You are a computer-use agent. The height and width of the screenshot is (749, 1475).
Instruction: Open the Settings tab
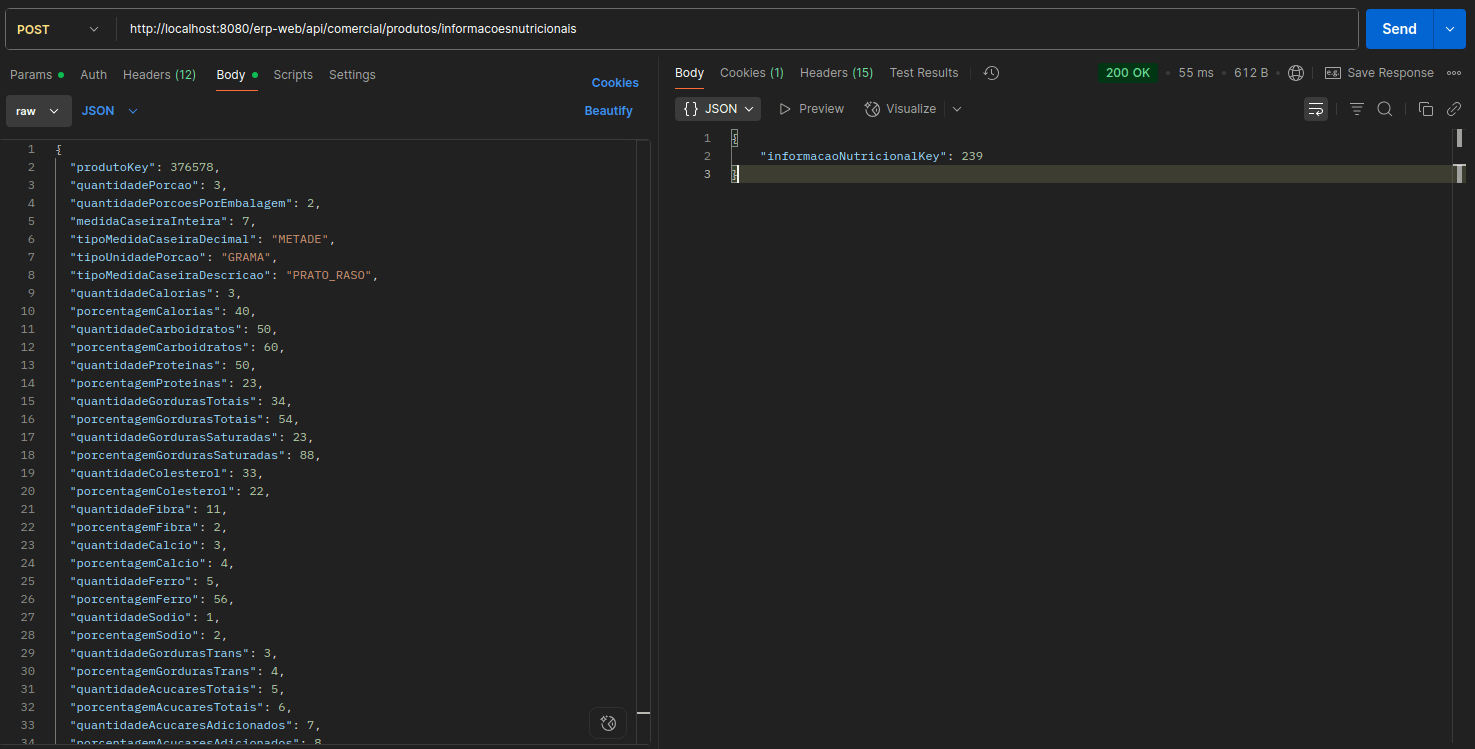[352, 75]
